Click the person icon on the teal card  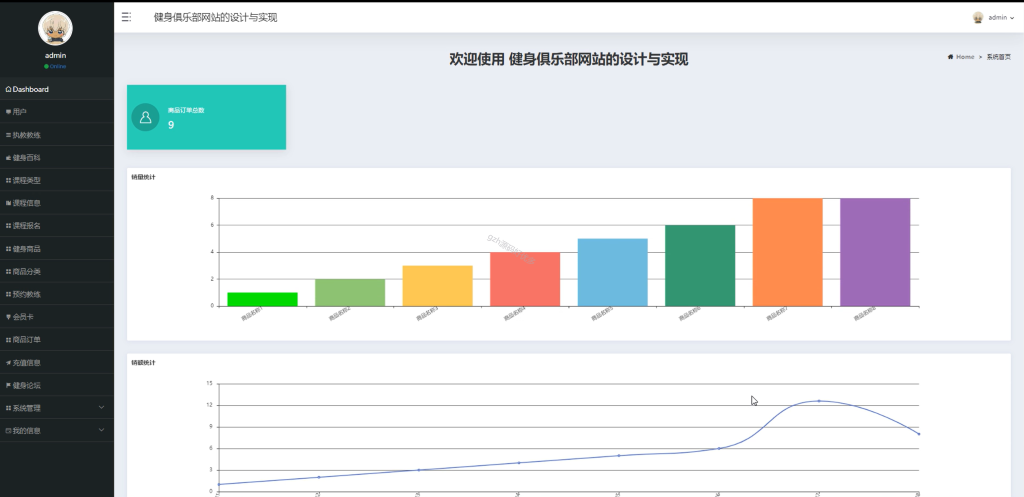point(146,117)
